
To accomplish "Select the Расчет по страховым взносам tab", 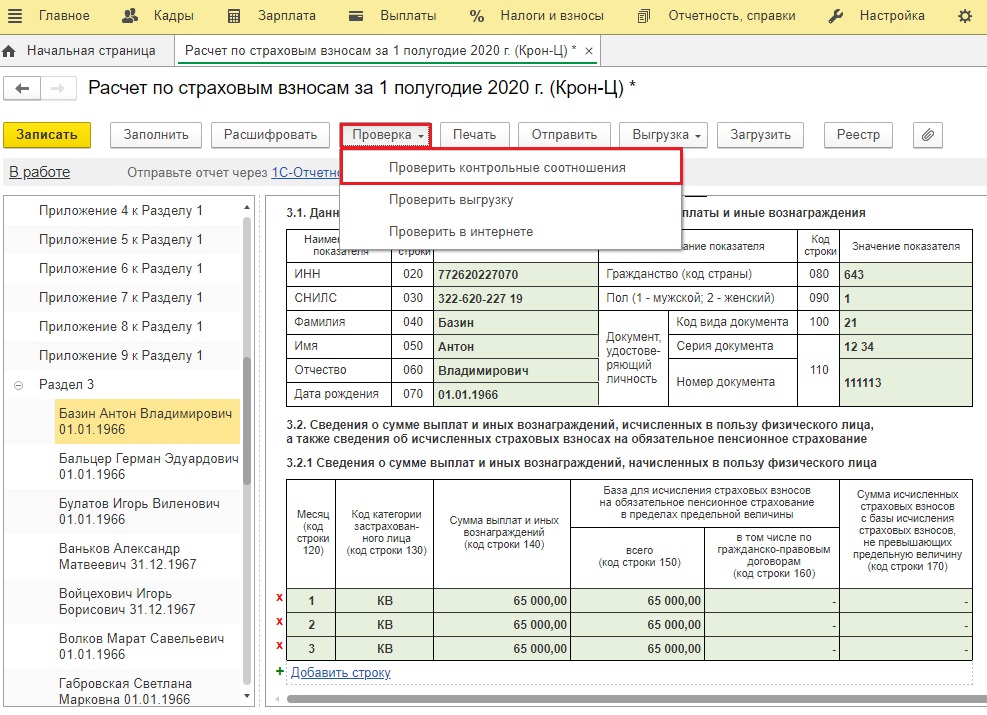I will (x=387, y=51).
